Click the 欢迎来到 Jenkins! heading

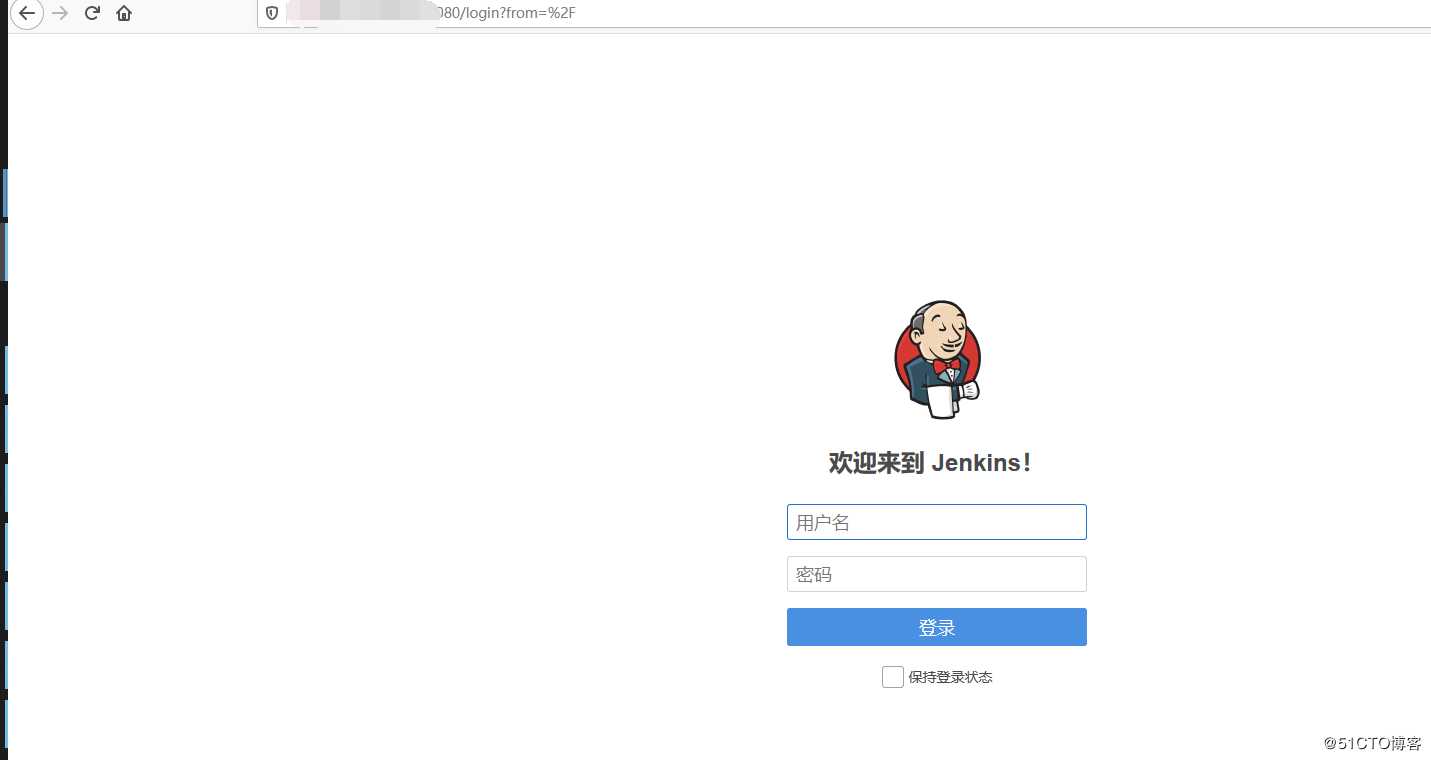tap(930, 463)
